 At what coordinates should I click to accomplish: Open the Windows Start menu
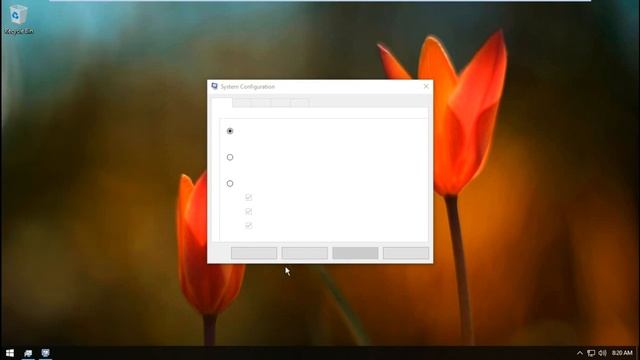(x=10, y=353)
